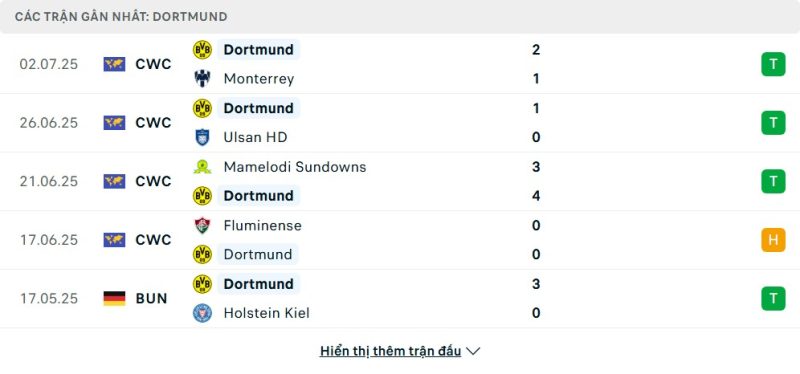Image resolution: width=800 pixels, height=374 pixels.
Task: Click the Holstein Kiel team logo
Action: coord(202,313)
